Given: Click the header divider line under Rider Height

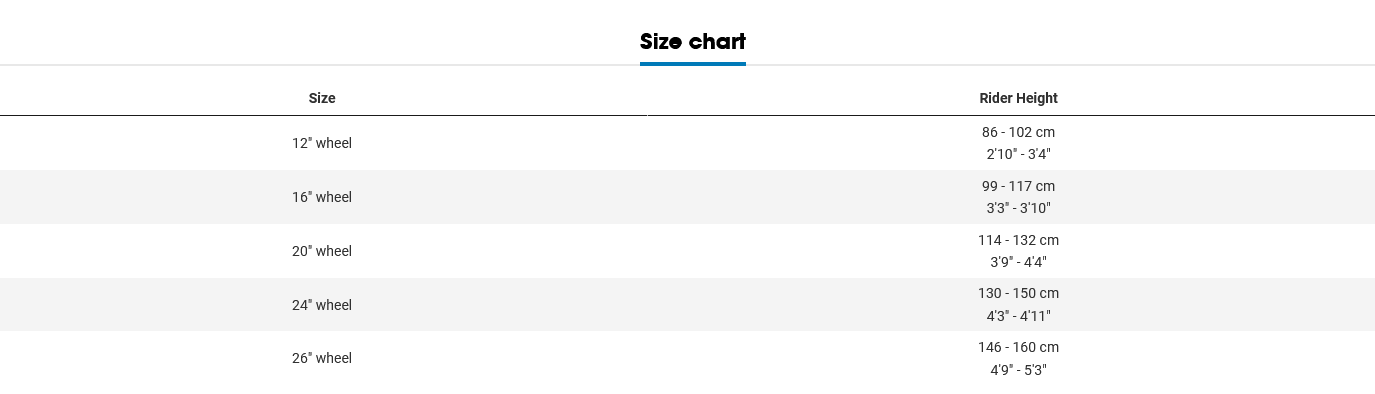Looking at the screenshot, I should click(1011, 116).
